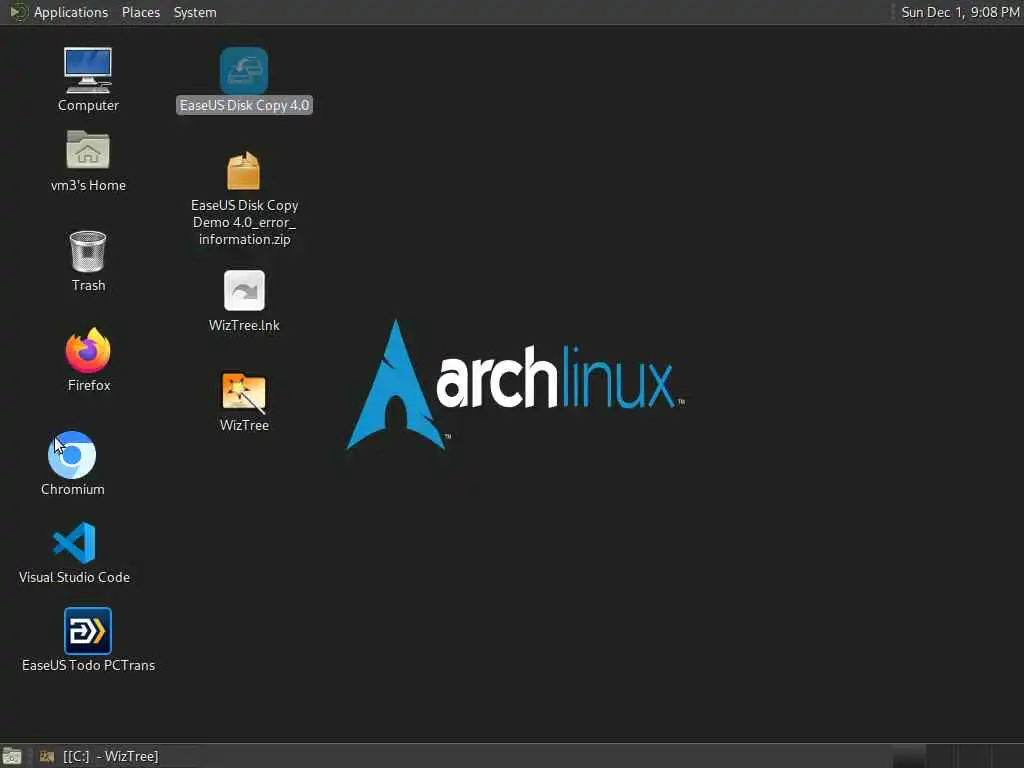Open the System menu

(195, 12)
